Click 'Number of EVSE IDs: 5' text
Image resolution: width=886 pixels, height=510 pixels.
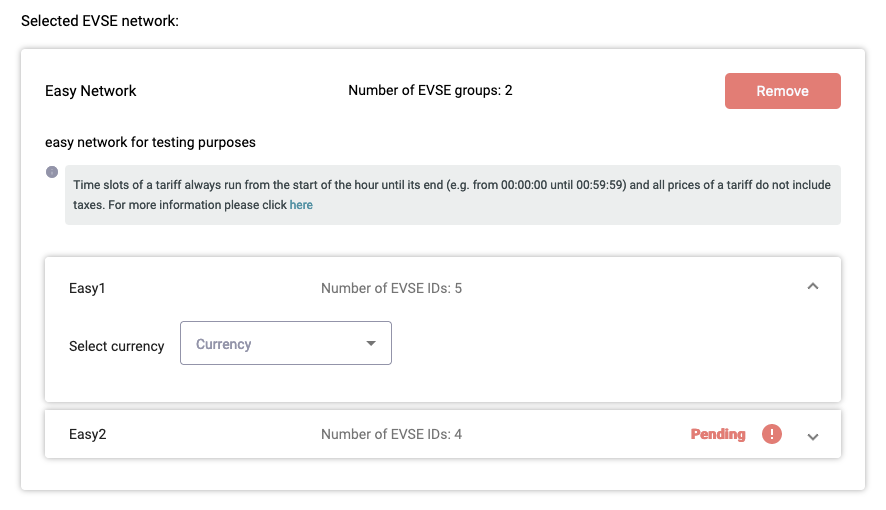pos(392,288)
